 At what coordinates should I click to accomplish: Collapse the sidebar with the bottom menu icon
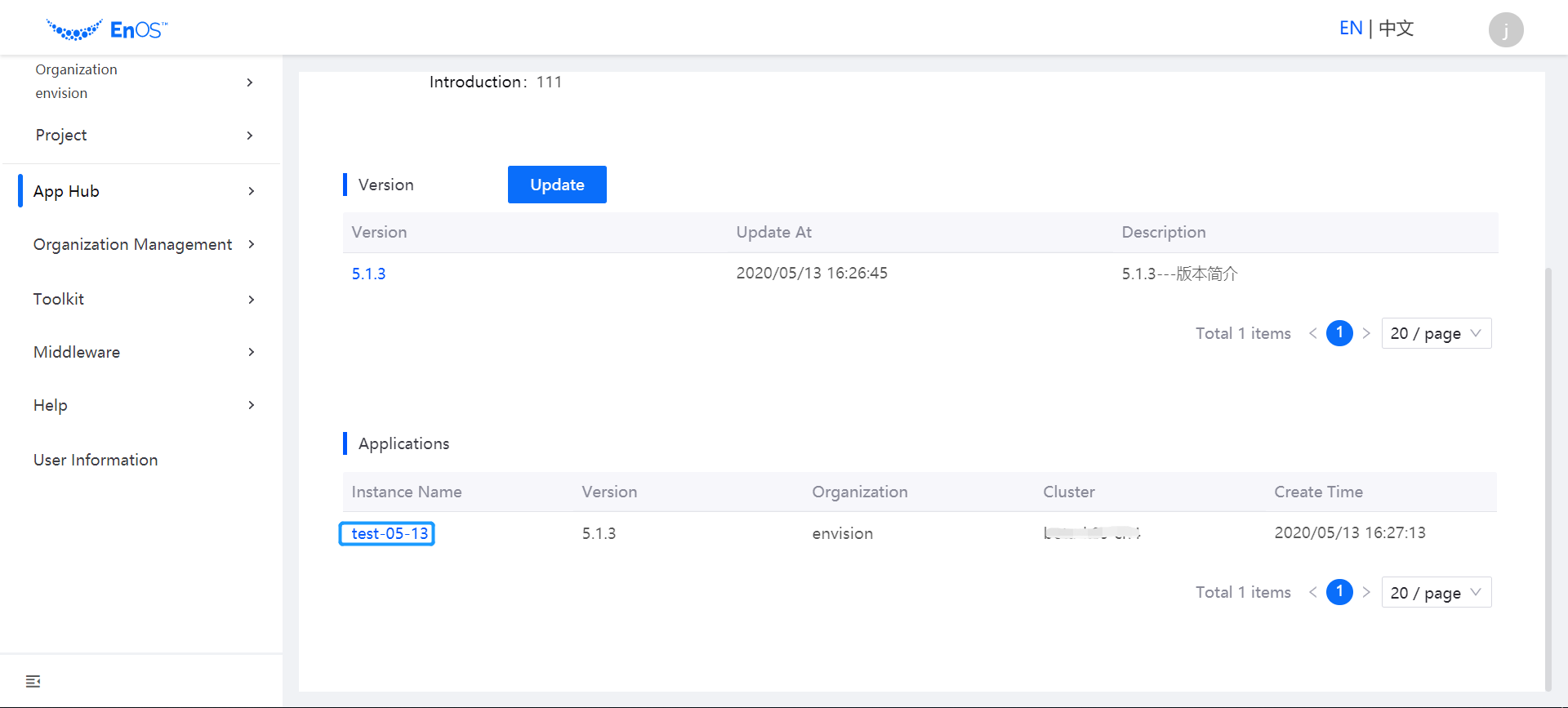coord(33,681)
